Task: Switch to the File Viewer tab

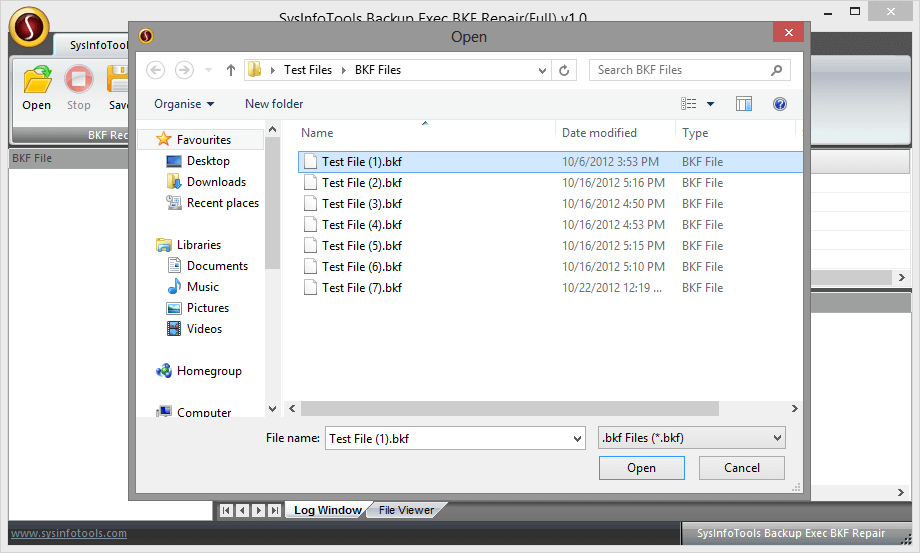Action: tap(406, 510)
